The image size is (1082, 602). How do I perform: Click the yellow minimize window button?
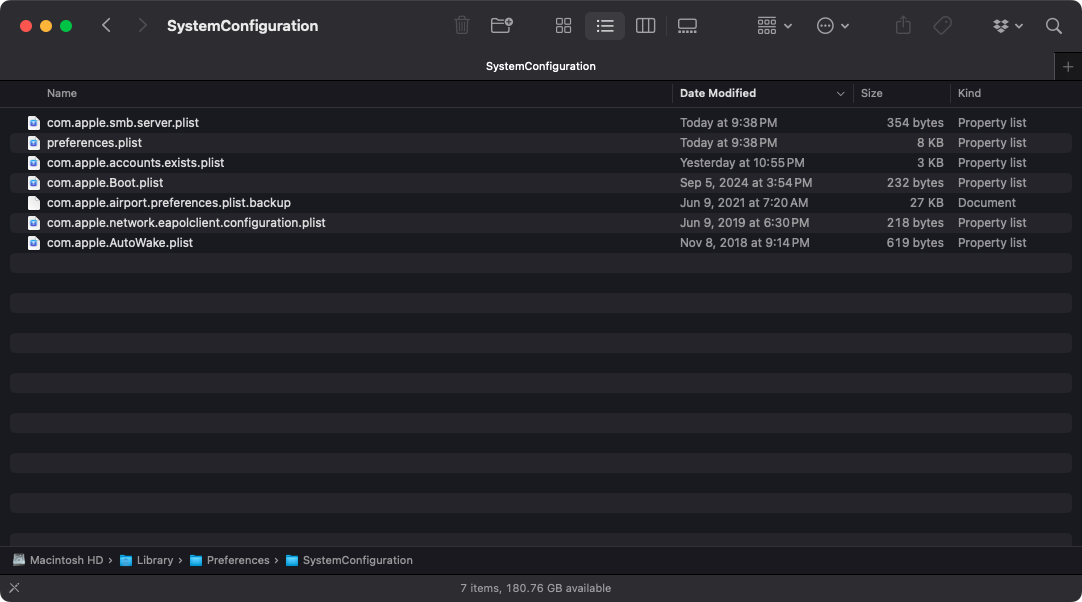[46, 26]
